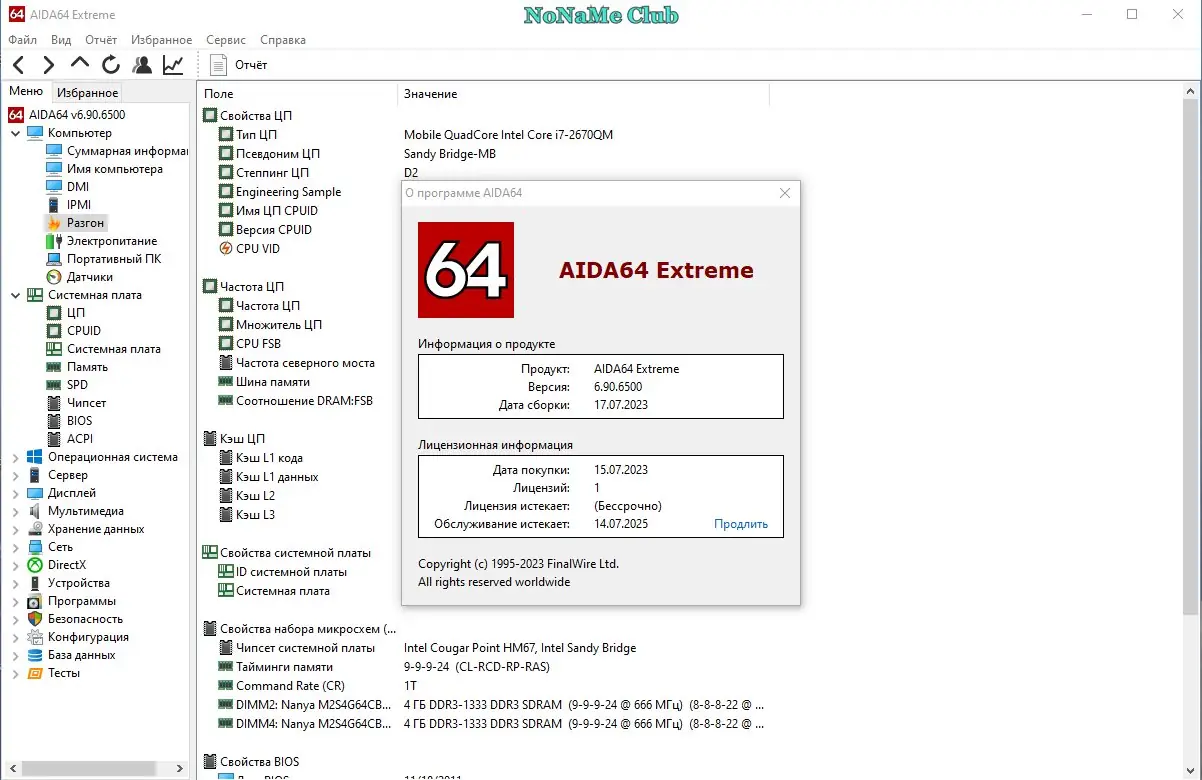Click the Безопасность shield icon

coord(35,619)
